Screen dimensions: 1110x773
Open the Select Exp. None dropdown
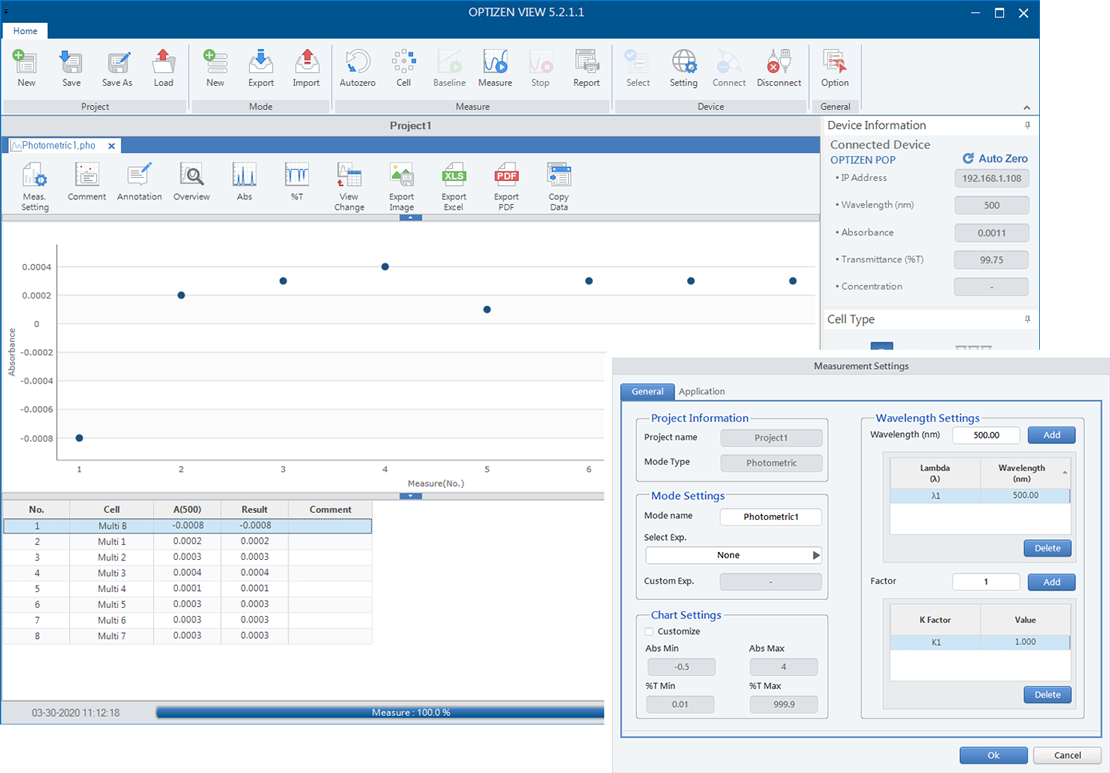tap(733, 555)
